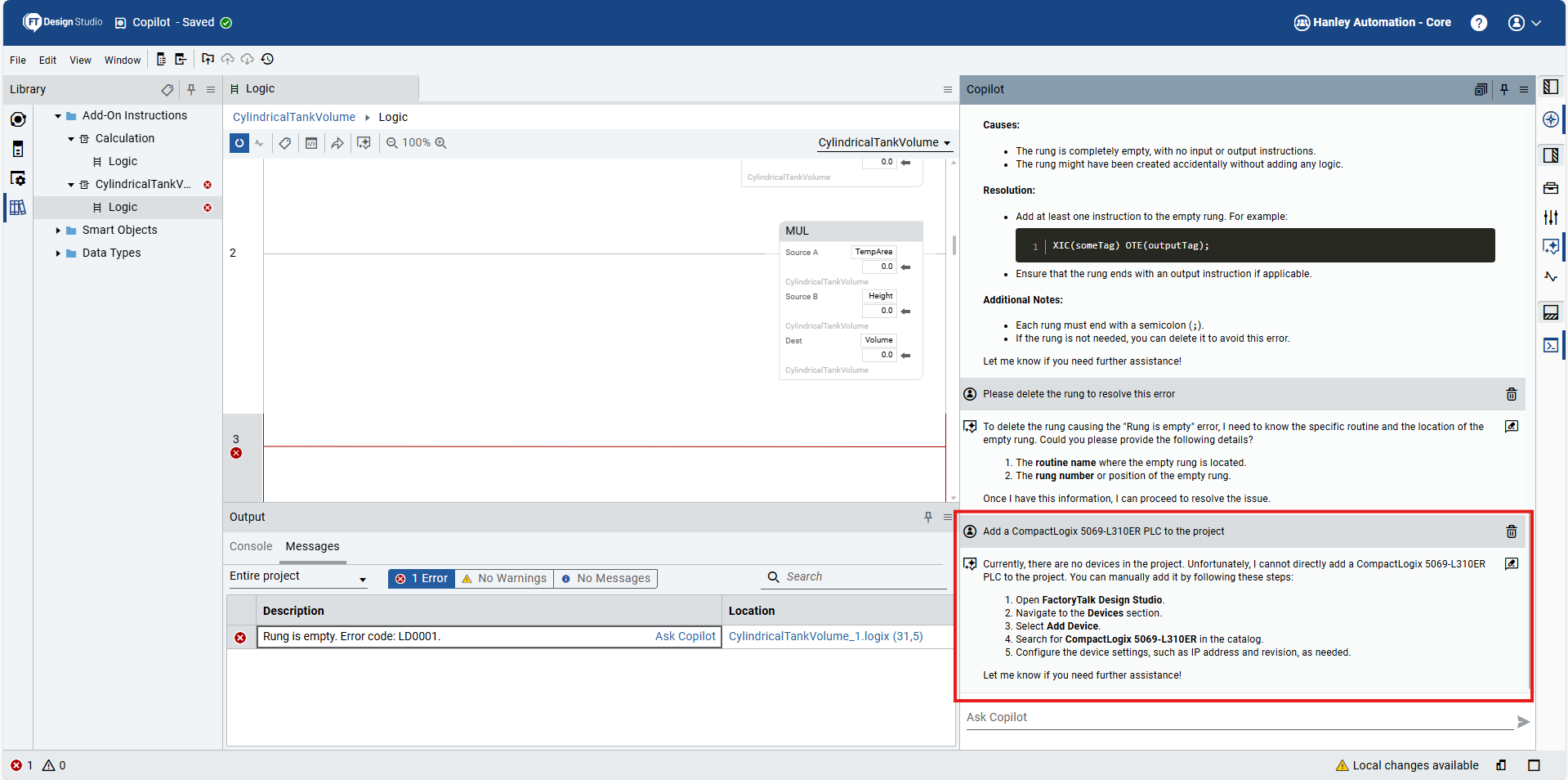Pin the Output panel
The height and width of the screenshot is (780, 1568).
click(928, 517)
